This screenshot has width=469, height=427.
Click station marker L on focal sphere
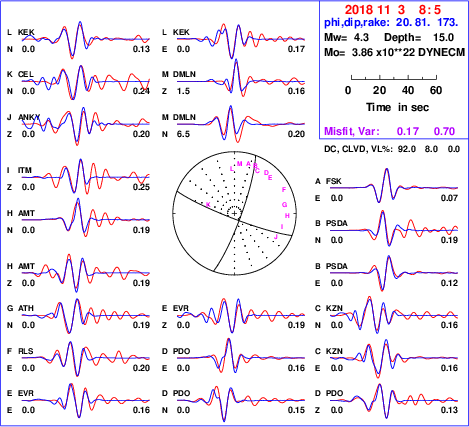(x=232, y=169)
